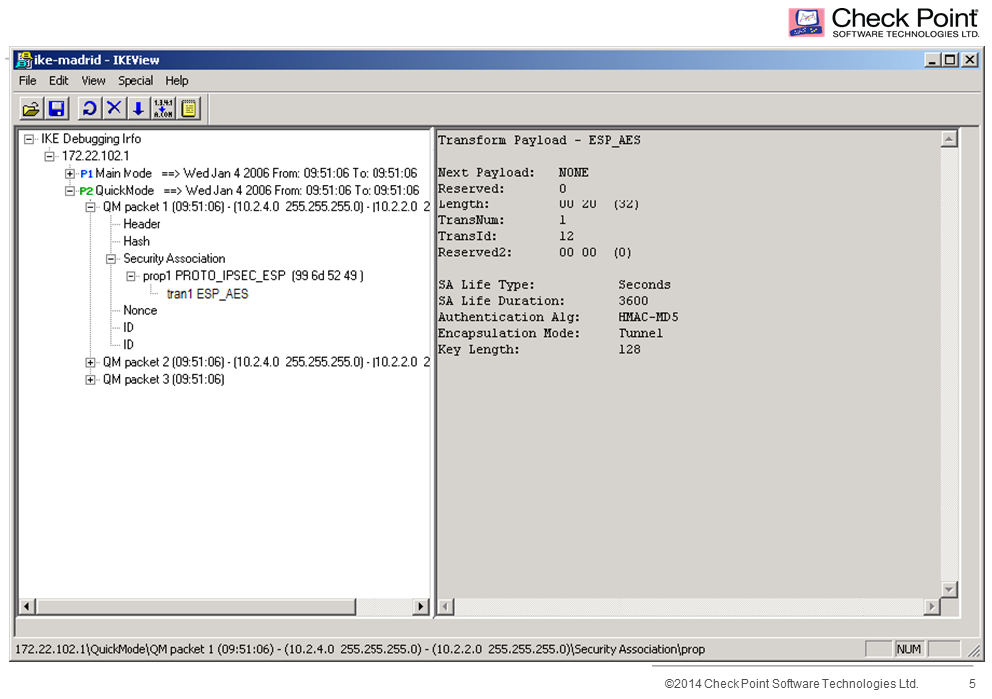Open the File menu
Image resolution: width=992 pixels, height=699 pixels.
pos(27,81)
